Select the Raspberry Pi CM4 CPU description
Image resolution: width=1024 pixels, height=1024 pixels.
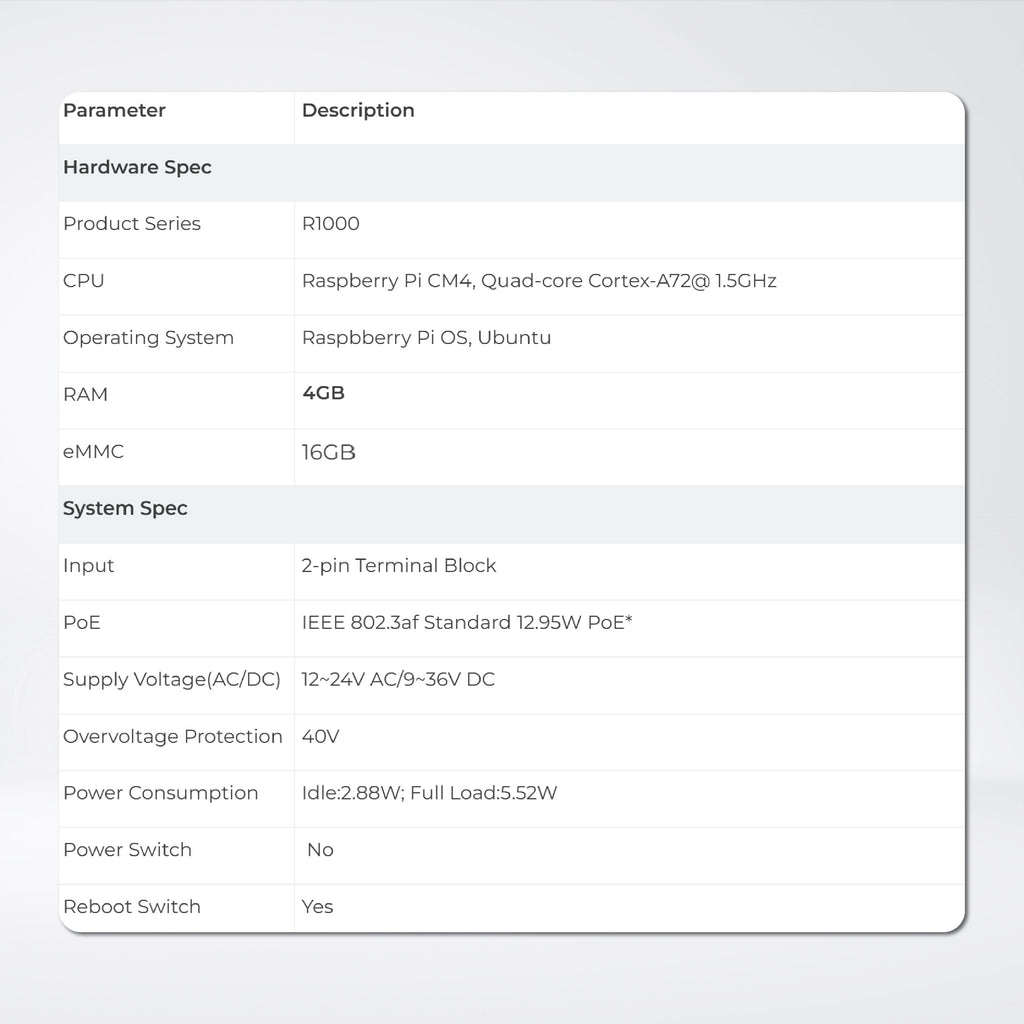[x=539, y=281]
